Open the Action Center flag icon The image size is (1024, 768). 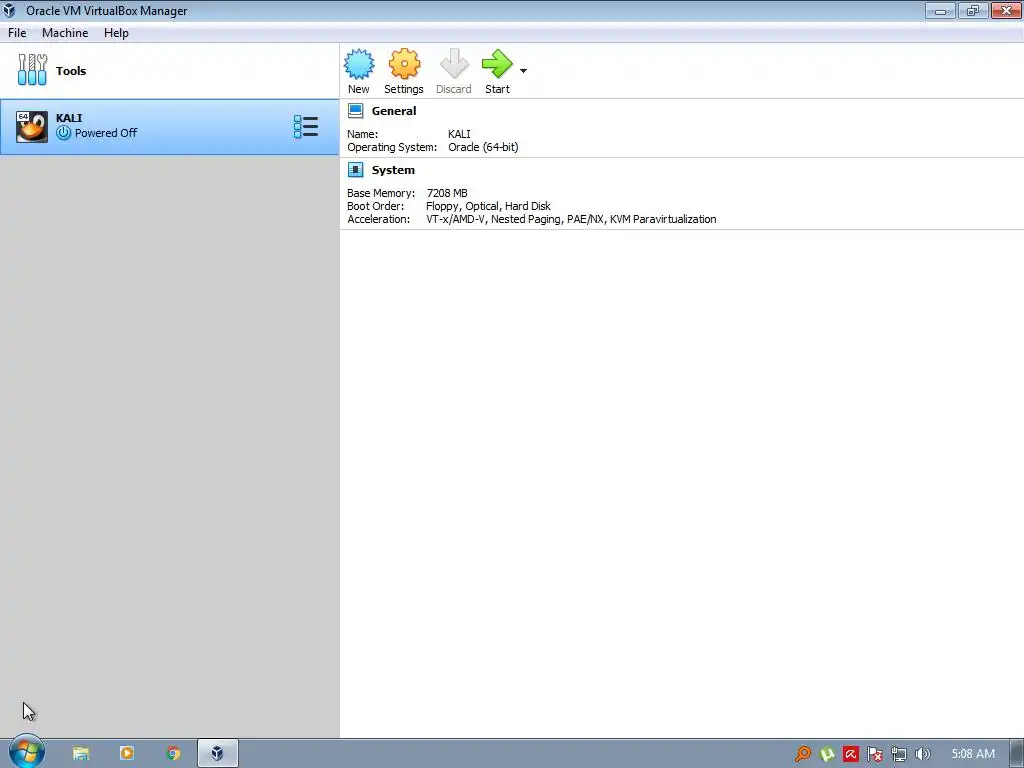(874, 754)
